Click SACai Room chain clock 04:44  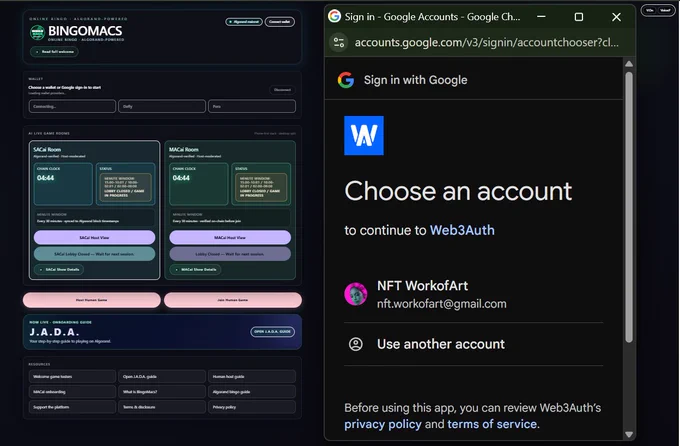point(46,178)
